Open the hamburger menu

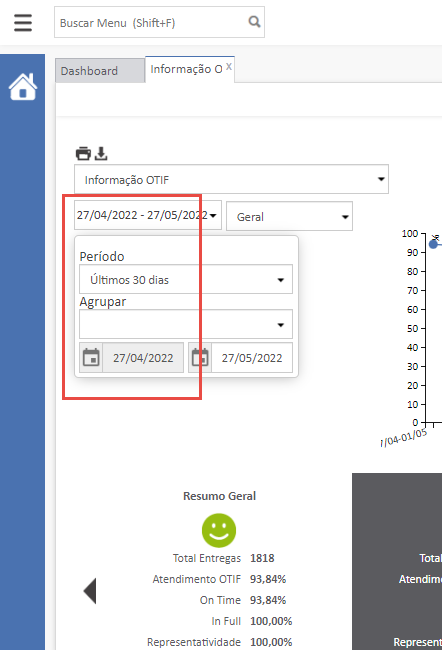point(23,22)
